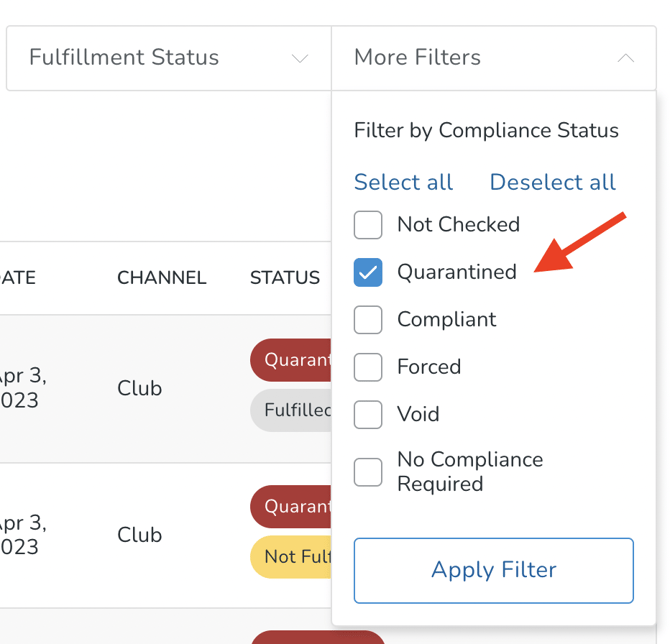Click the Deselect all link
The image size is (670, 644).
(552, 182)
